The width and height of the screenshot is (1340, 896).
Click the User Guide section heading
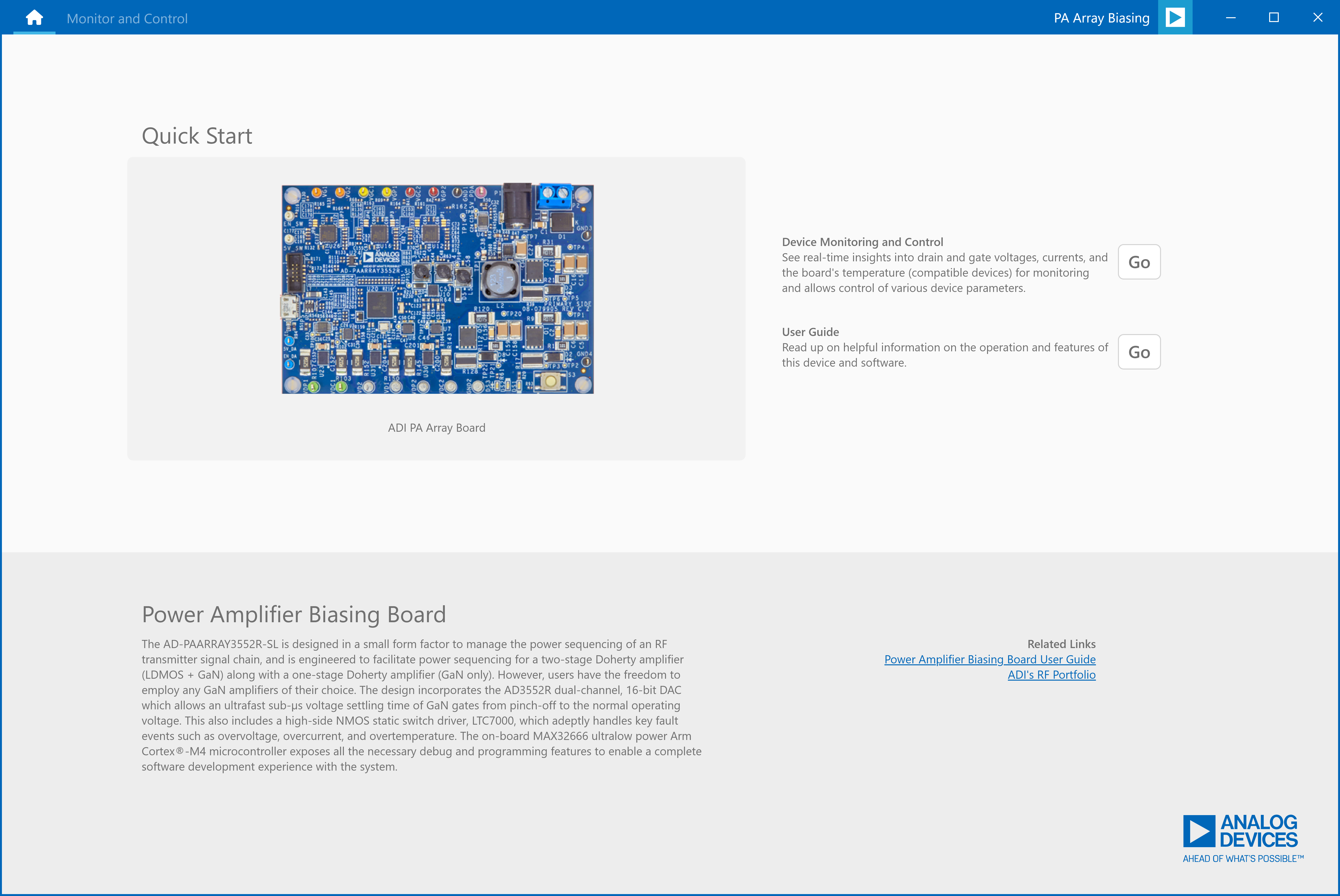click(810, 331)
